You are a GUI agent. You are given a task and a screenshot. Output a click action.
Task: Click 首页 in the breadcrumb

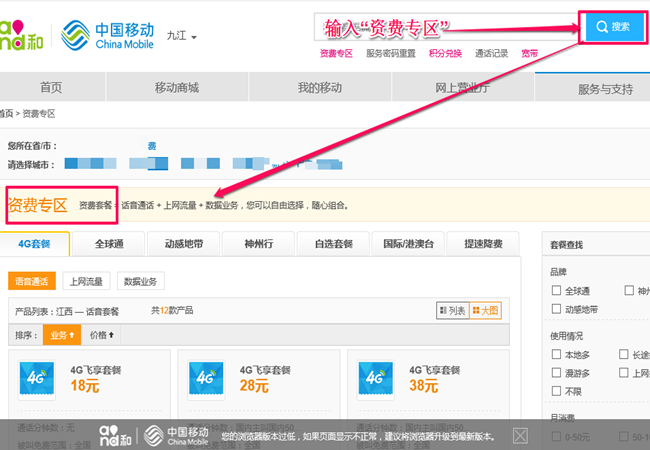6,114
